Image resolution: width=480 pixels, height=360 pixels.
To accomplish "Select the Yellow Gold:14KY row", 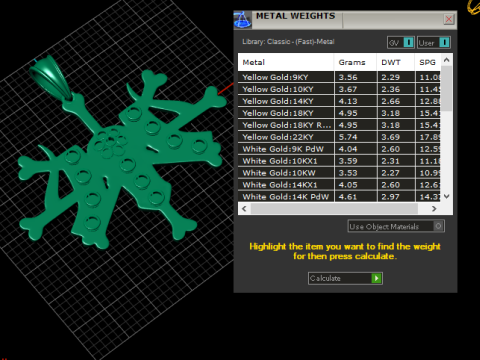I will point(339,101).
